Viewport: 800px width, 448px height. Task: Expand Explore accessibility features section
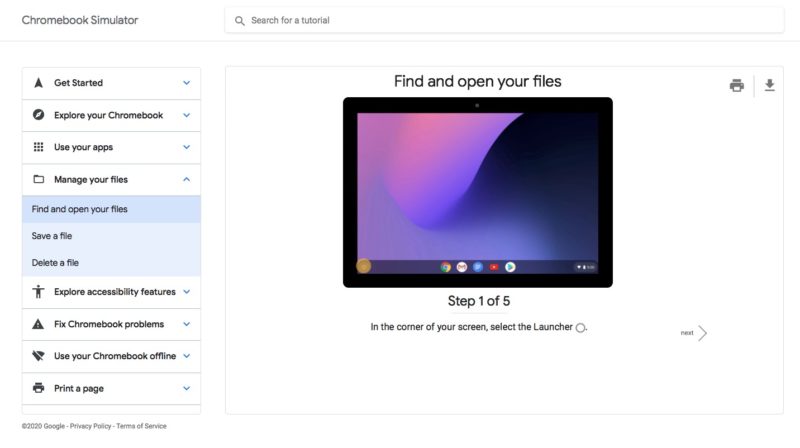pos(111,292)
